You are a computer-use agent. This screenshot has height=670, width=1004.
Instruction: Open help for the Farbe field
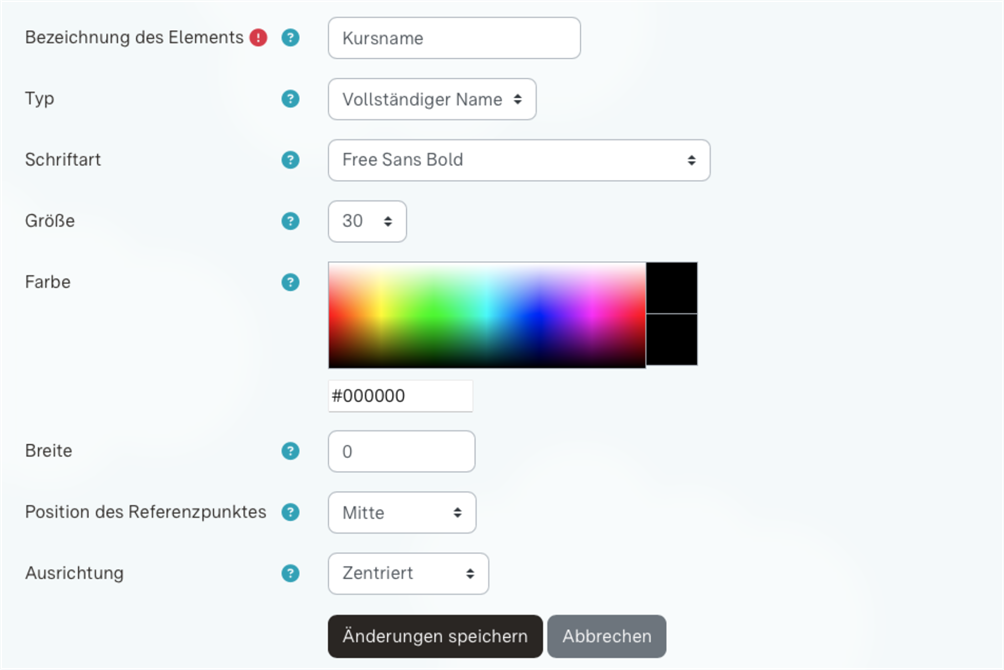click(290, 282)
